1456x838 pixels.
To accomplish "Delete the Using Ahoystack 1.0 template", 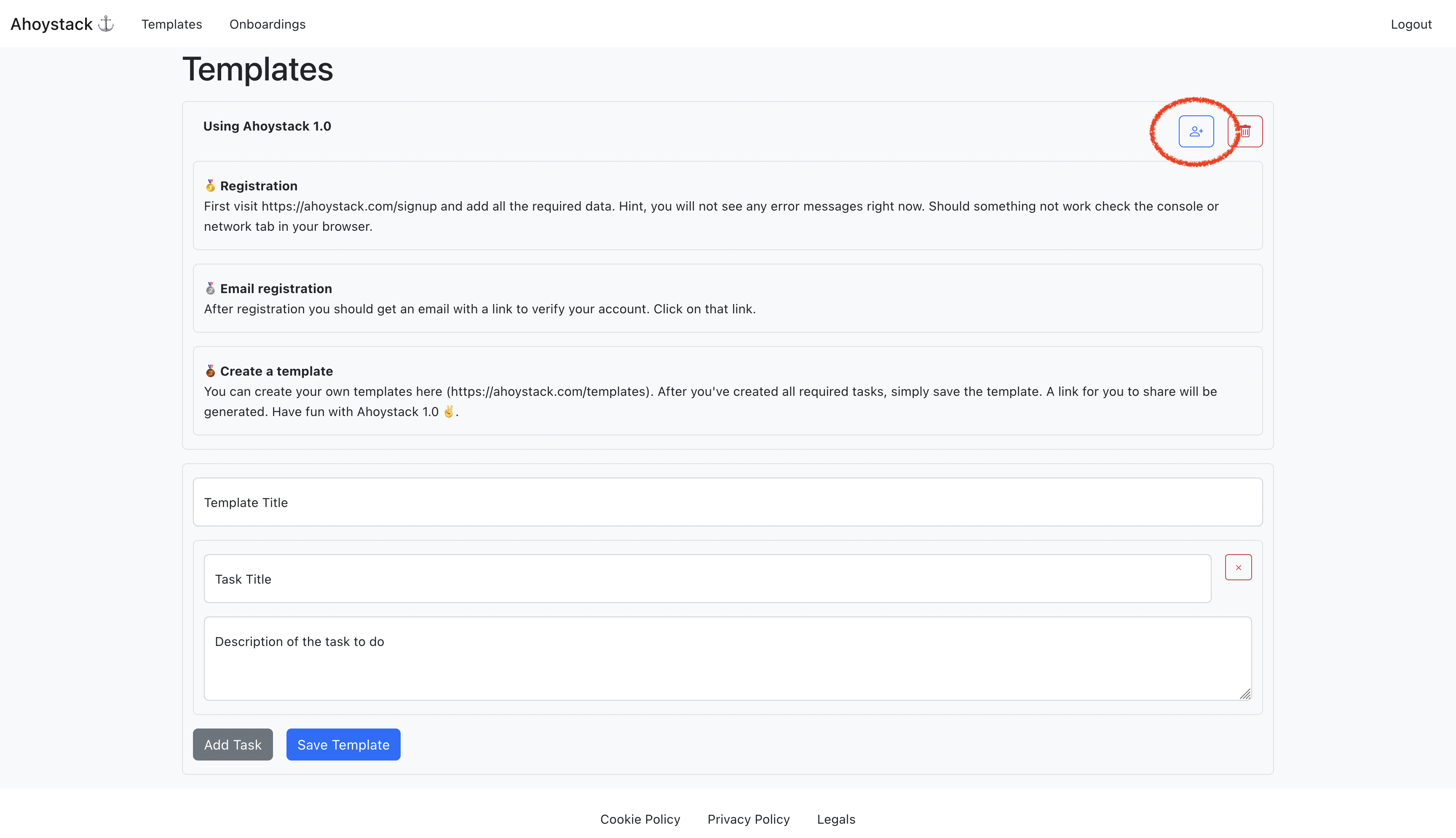I will click(1245, 131).
